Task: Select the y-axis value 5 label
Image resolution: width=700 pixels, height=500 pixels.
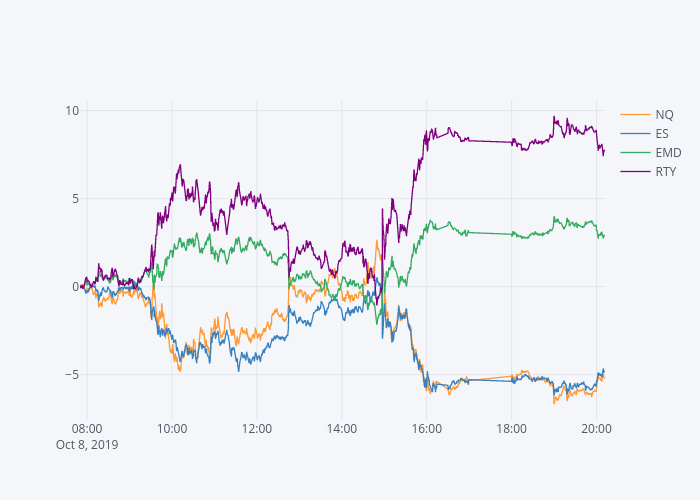Action: point(75,198)
